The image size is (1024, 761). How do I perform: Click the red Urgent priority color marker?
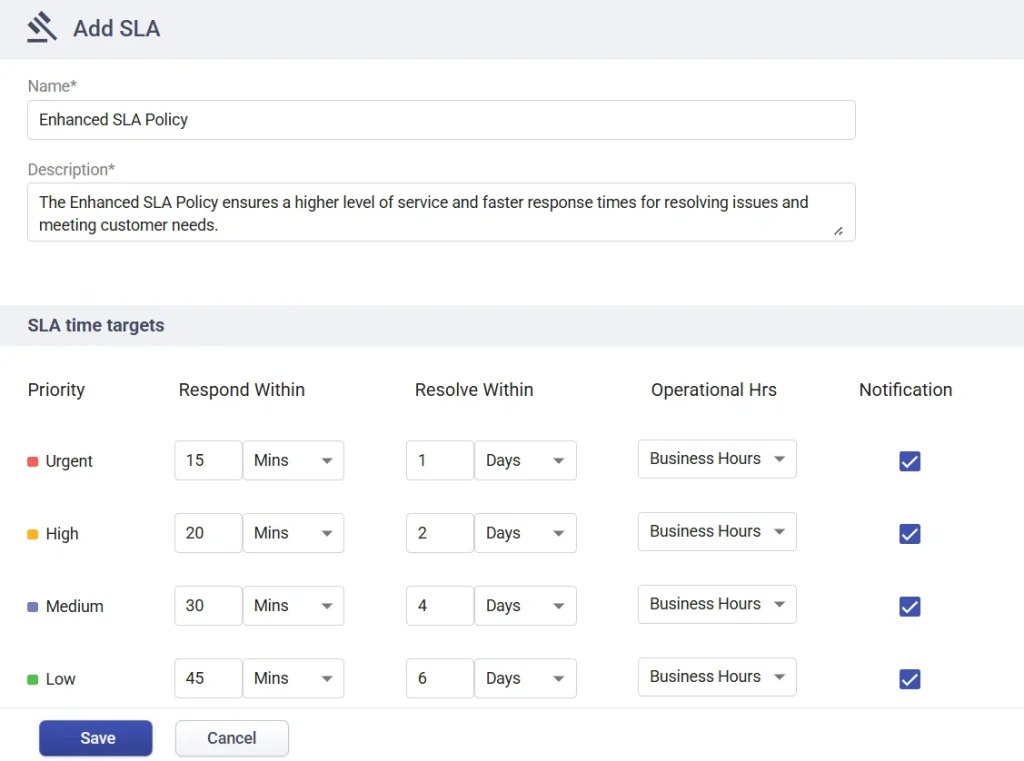coord(33,462)
